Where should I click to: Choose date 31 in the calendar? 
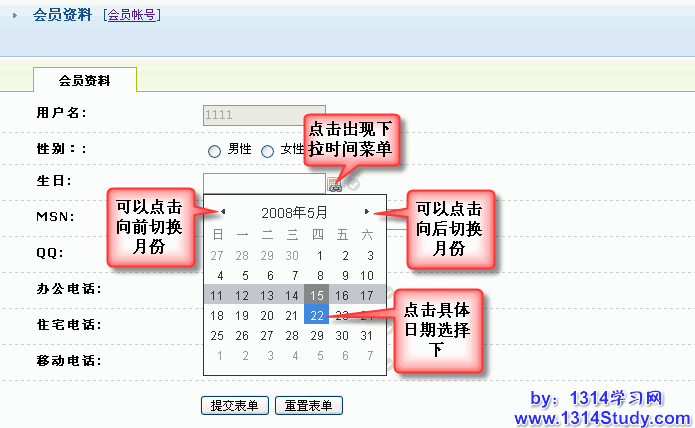tap(367, 335)
